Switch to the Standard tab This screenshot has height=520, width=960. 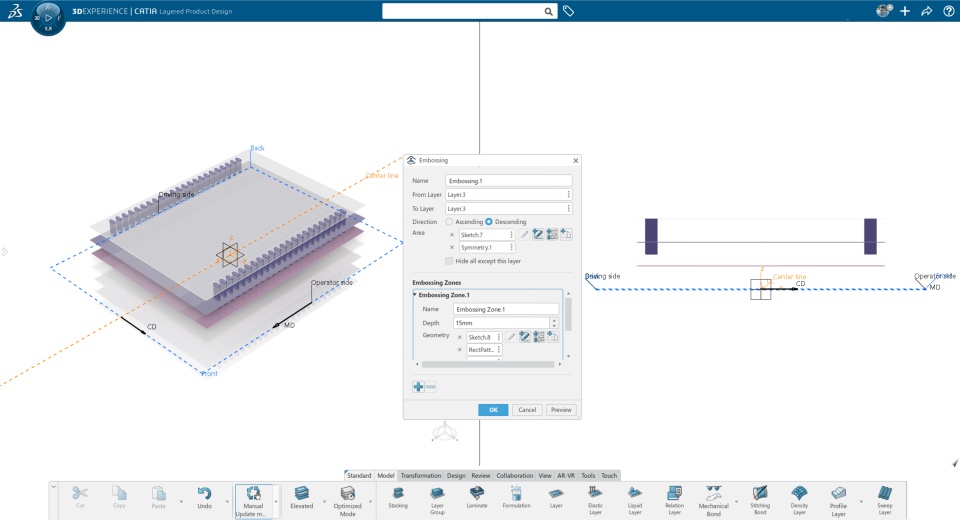coord(359,475)
